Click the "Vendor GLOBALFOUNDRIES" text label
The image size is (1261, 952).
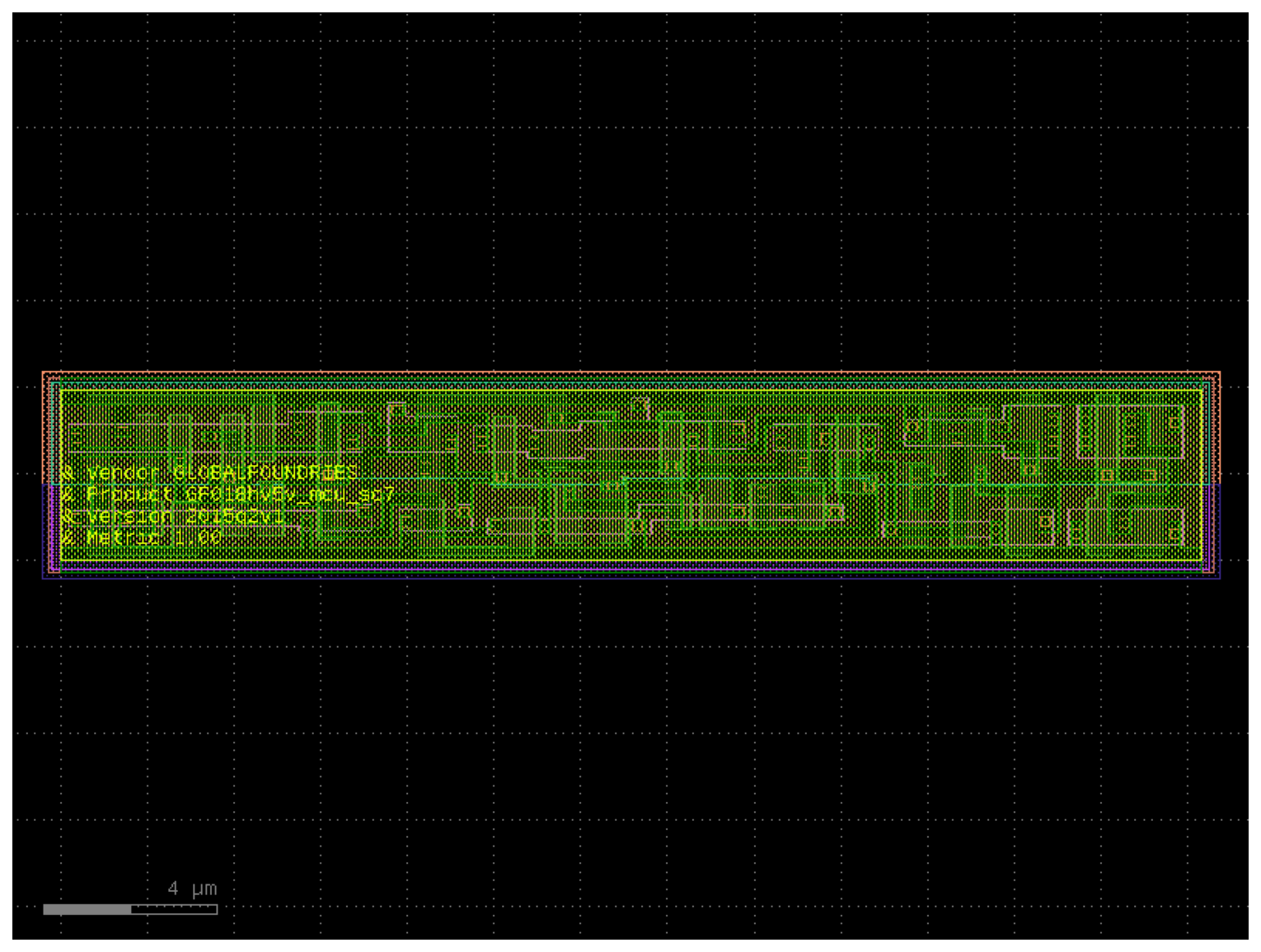pos(222,473)
